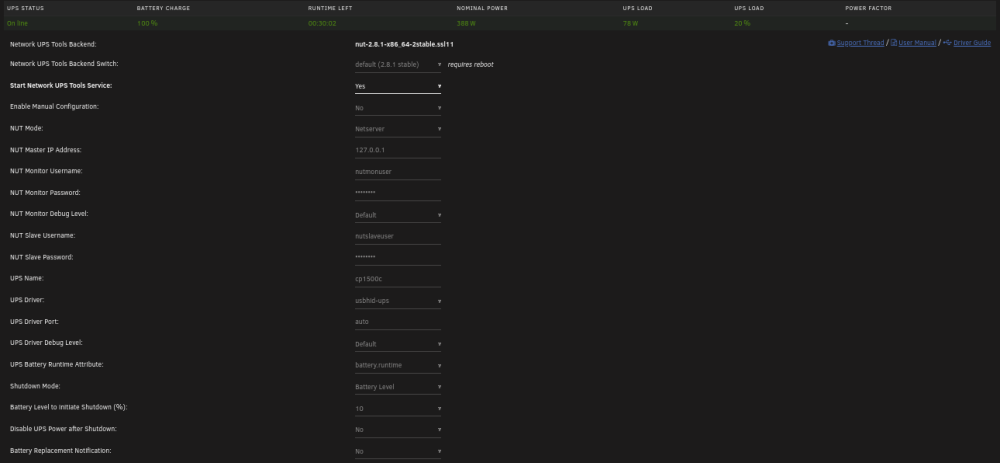Screen dimensions: 1000x463
Task: Click the UPS Name field
Action: [398, 279]
